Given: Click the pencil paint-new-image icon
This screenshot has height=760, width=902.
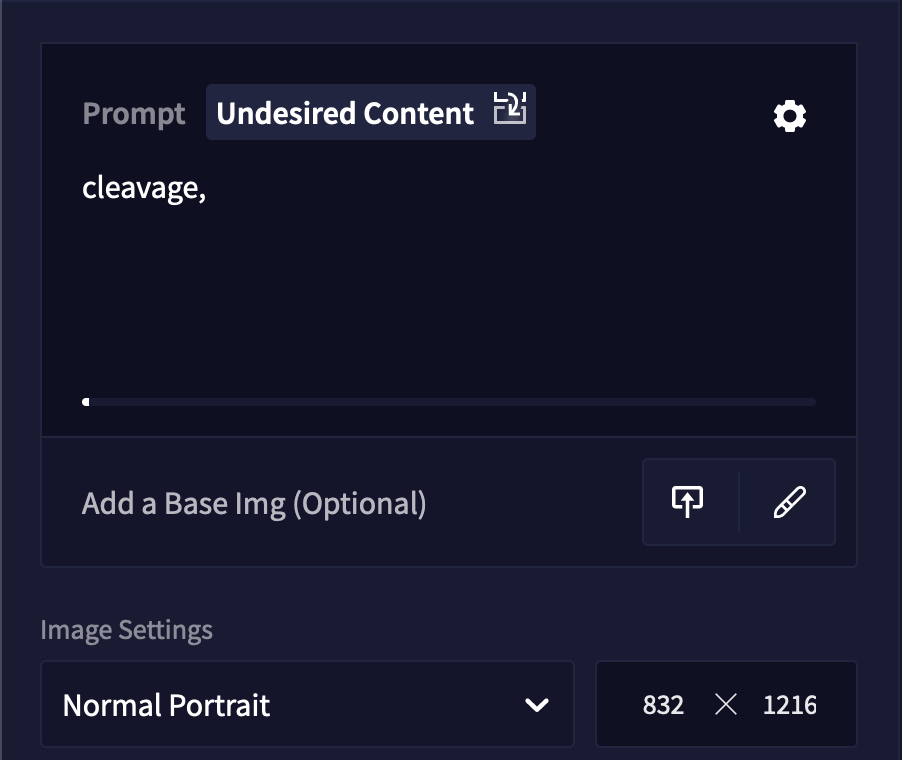Looking at the screenshot, I should [789, 502].
